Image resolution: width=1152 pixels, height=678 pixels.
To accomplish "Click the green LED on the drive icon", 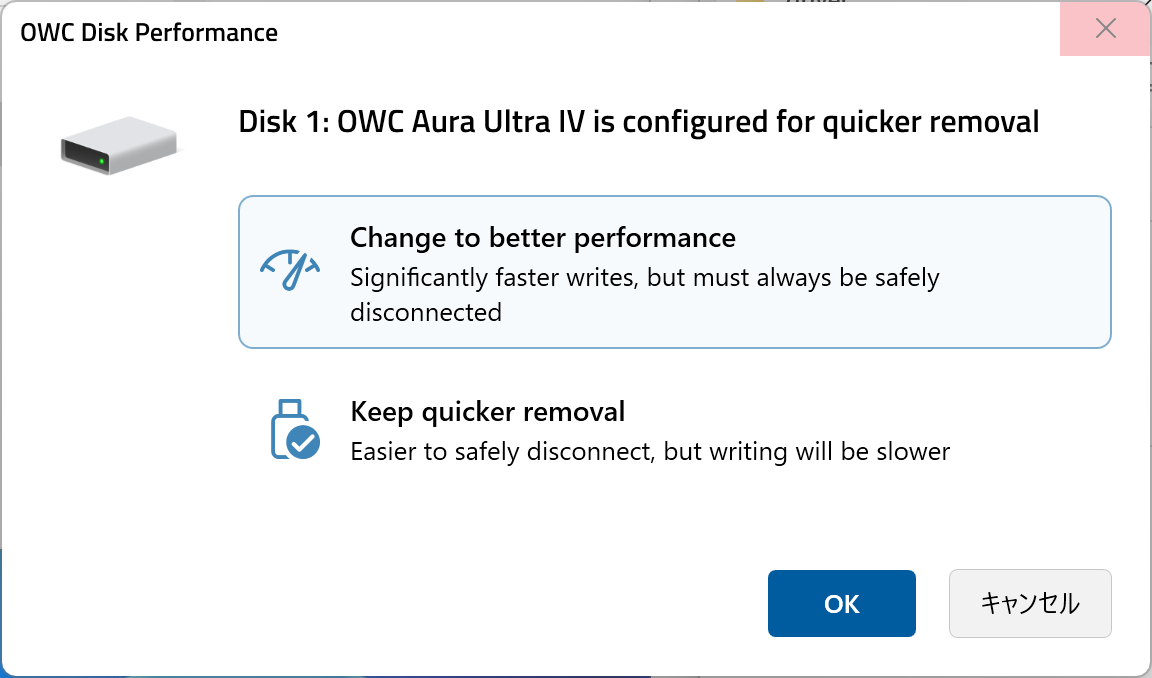I will click(102, 161).
